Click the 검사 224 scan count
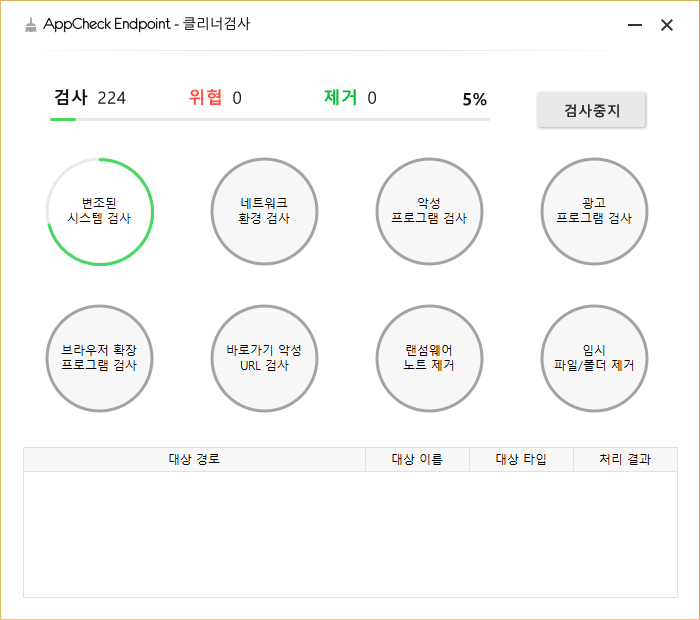Screen dimensions: 700x620 pyautogui.click(x=90, y=98)
